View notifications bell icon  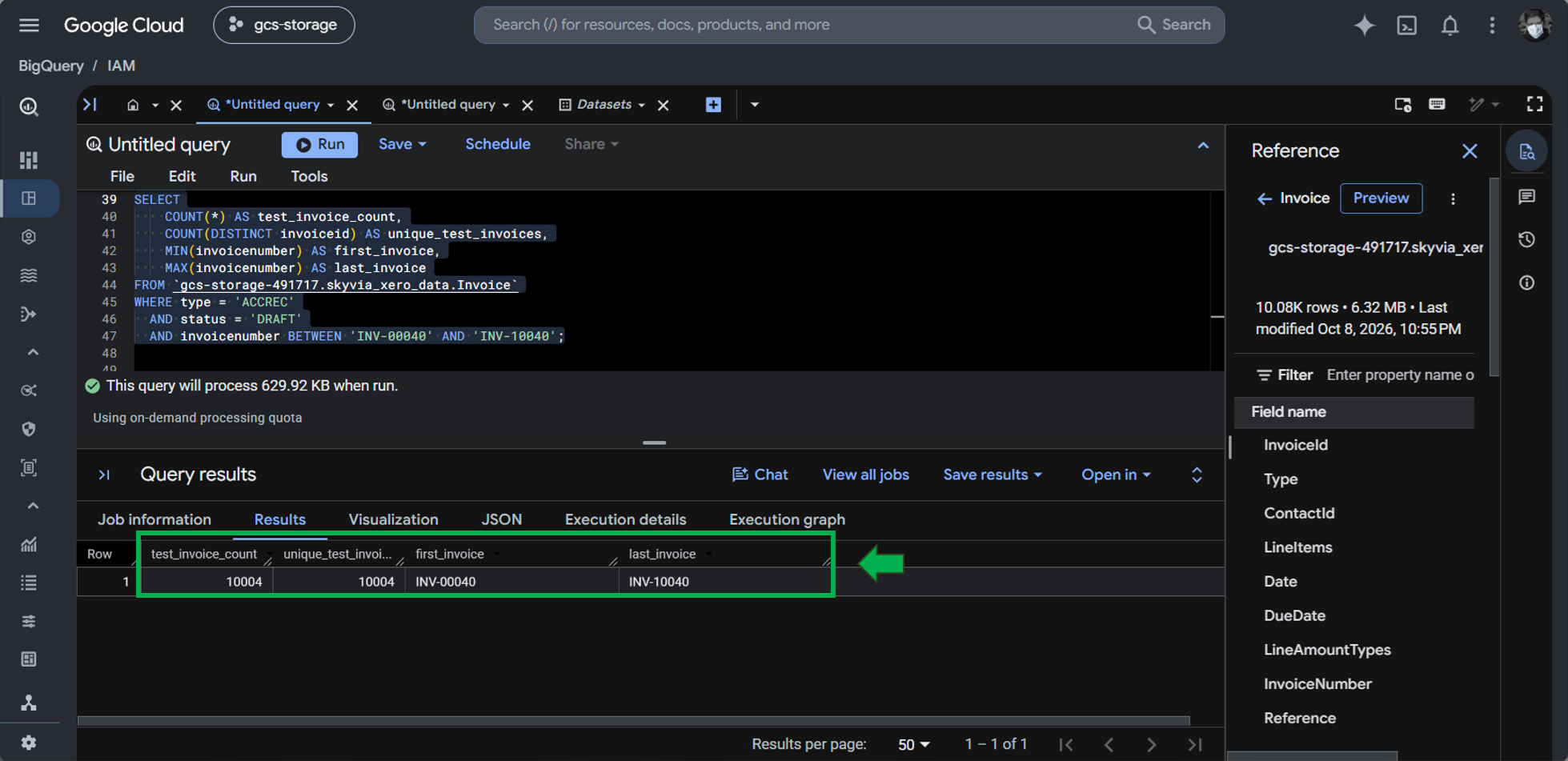pyautogui.click(x=1450, y=25)
